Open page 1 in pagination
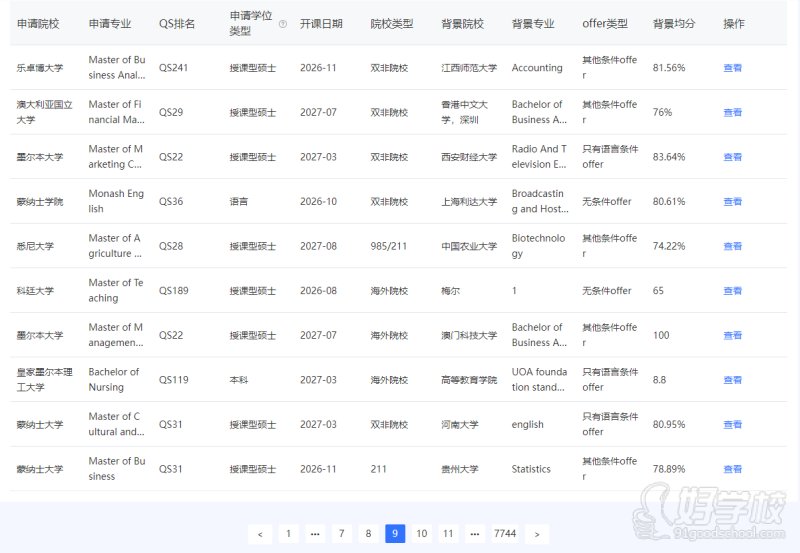Image resolution: width=800 pixels, height=553 pixels. (x=289, y=534)
